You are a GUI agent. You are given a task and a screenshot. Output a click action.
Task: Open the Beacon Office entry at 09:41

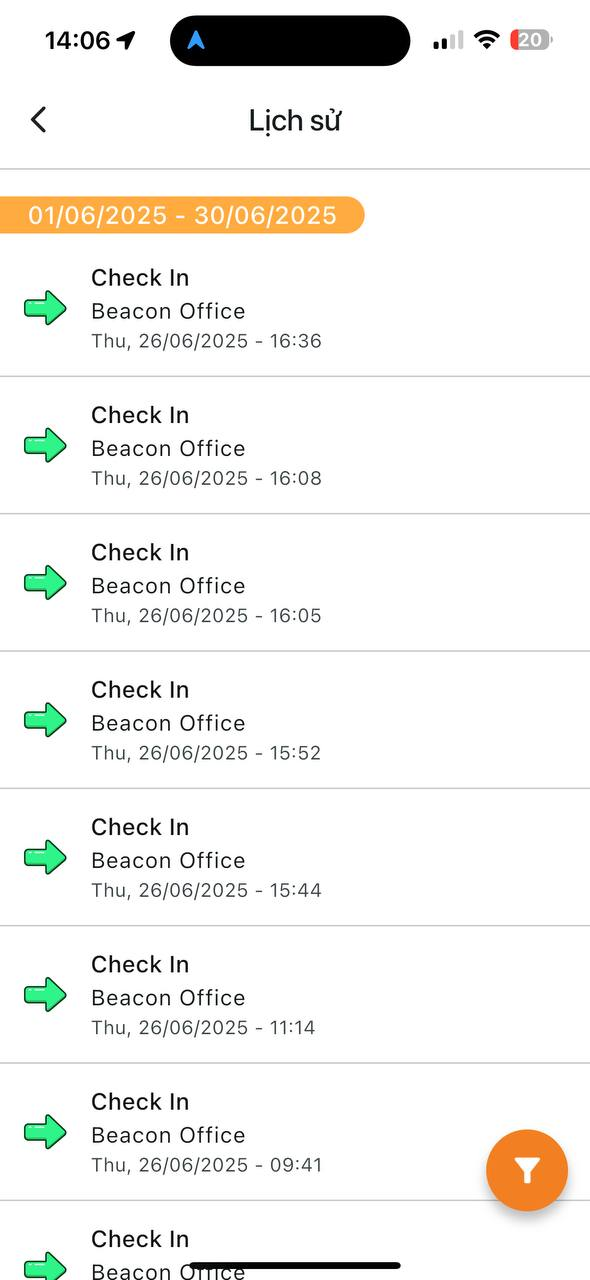click(295, 1132)
